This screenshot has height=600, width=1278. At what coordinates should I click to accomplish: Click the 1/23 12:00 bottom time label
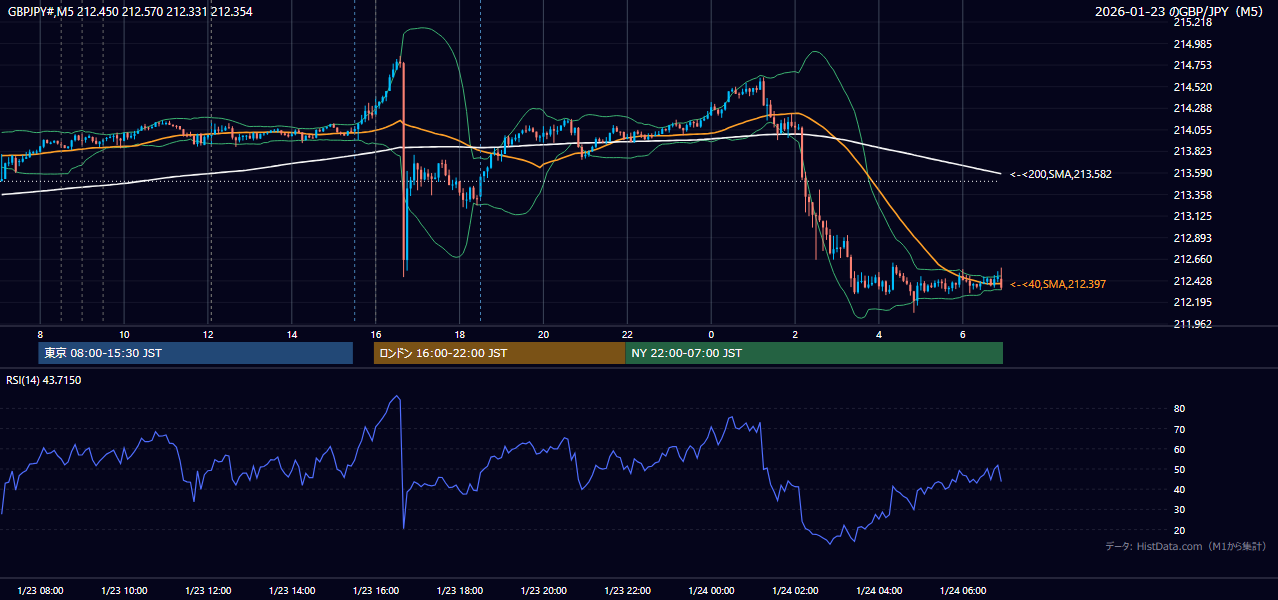(209, 591)
